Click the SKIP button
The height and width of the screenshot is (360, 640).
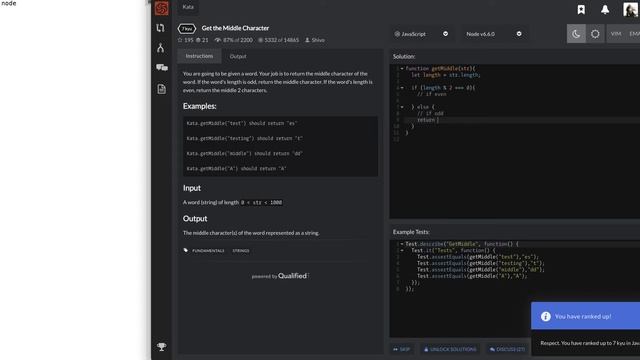coord(402,349)
